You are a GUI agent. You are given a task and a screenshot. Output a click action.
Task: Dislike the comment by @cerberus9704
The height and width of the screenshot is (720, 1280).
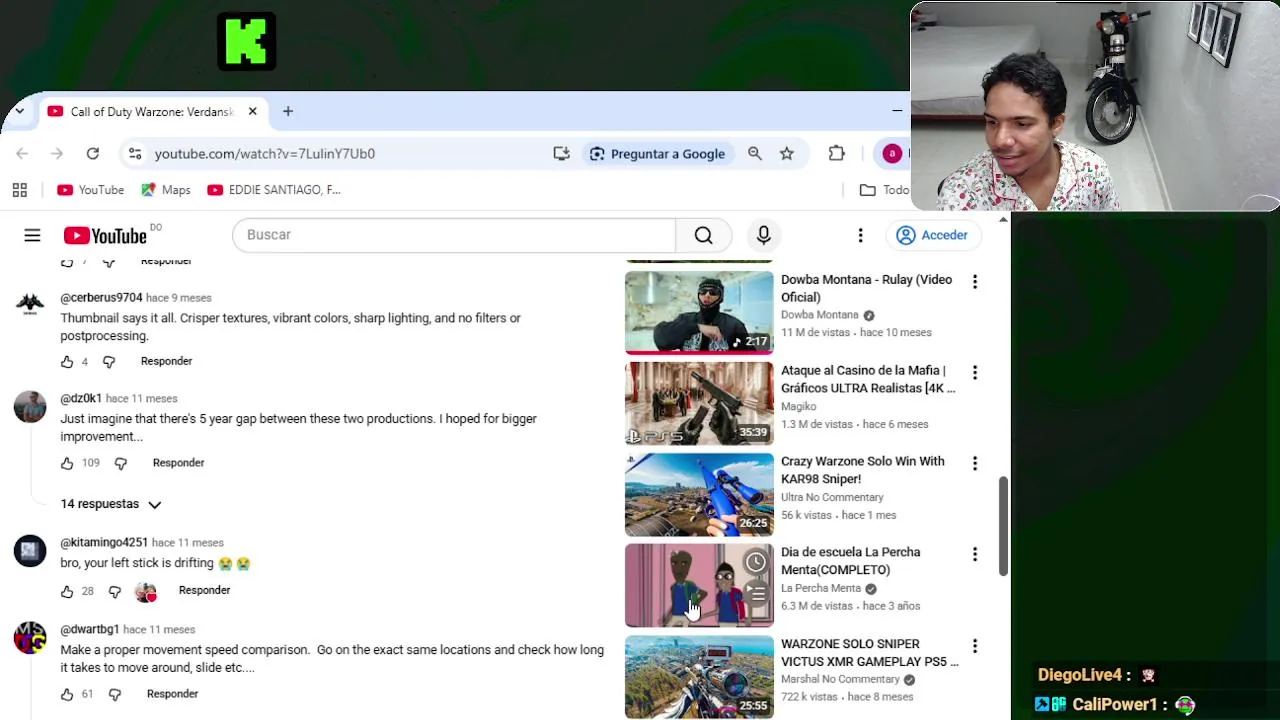tap(109, 361)
